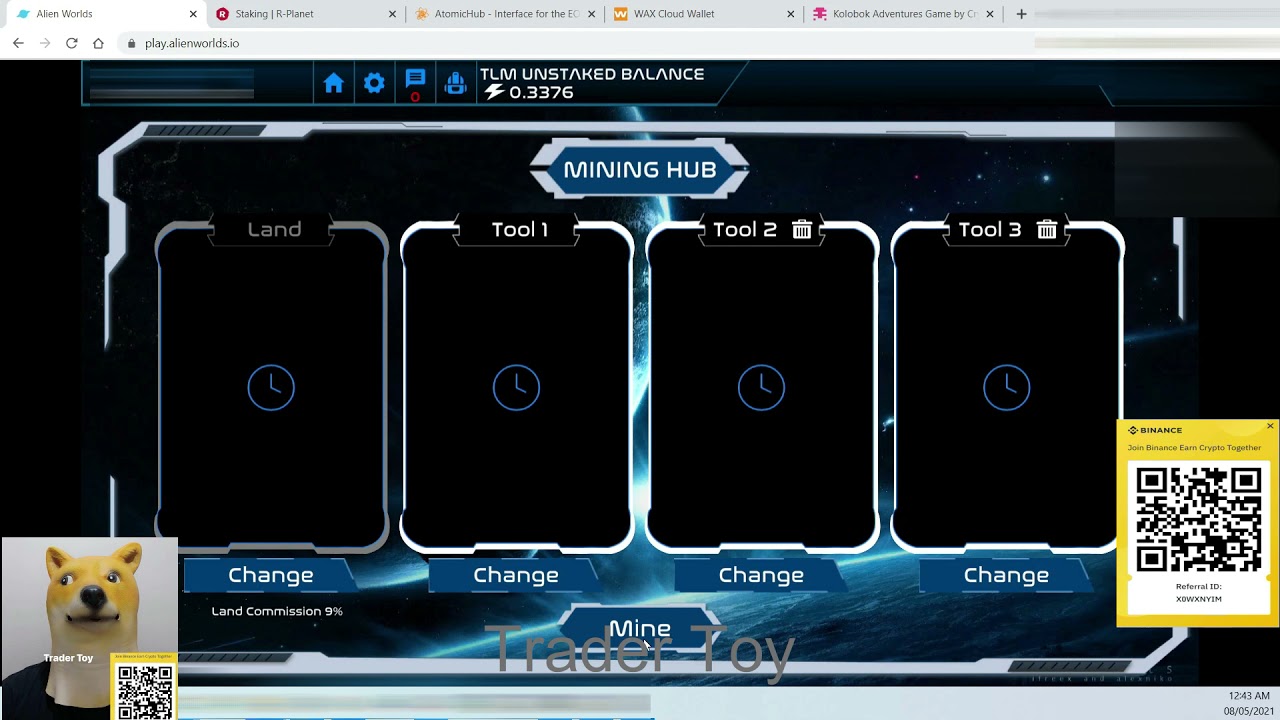Close the AtomicHub tab
Viewport: 1280px width, 720px height.
click(x=592, y=14)
